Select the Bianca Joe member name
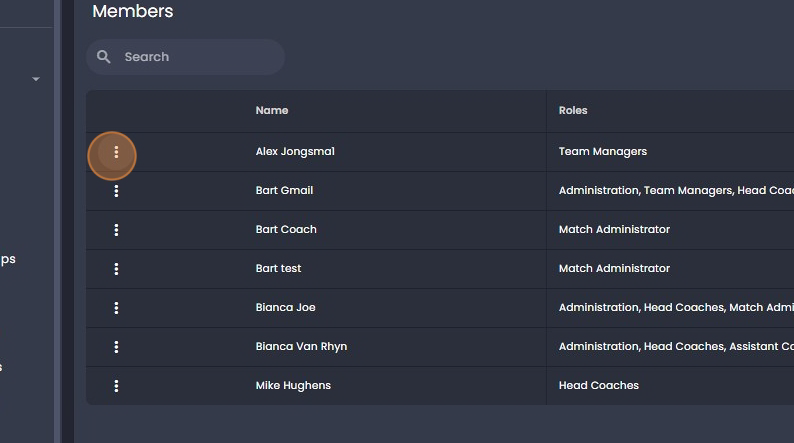Viewport: 794px width, 443px height. pyautogui.click(x=285, y=307)
